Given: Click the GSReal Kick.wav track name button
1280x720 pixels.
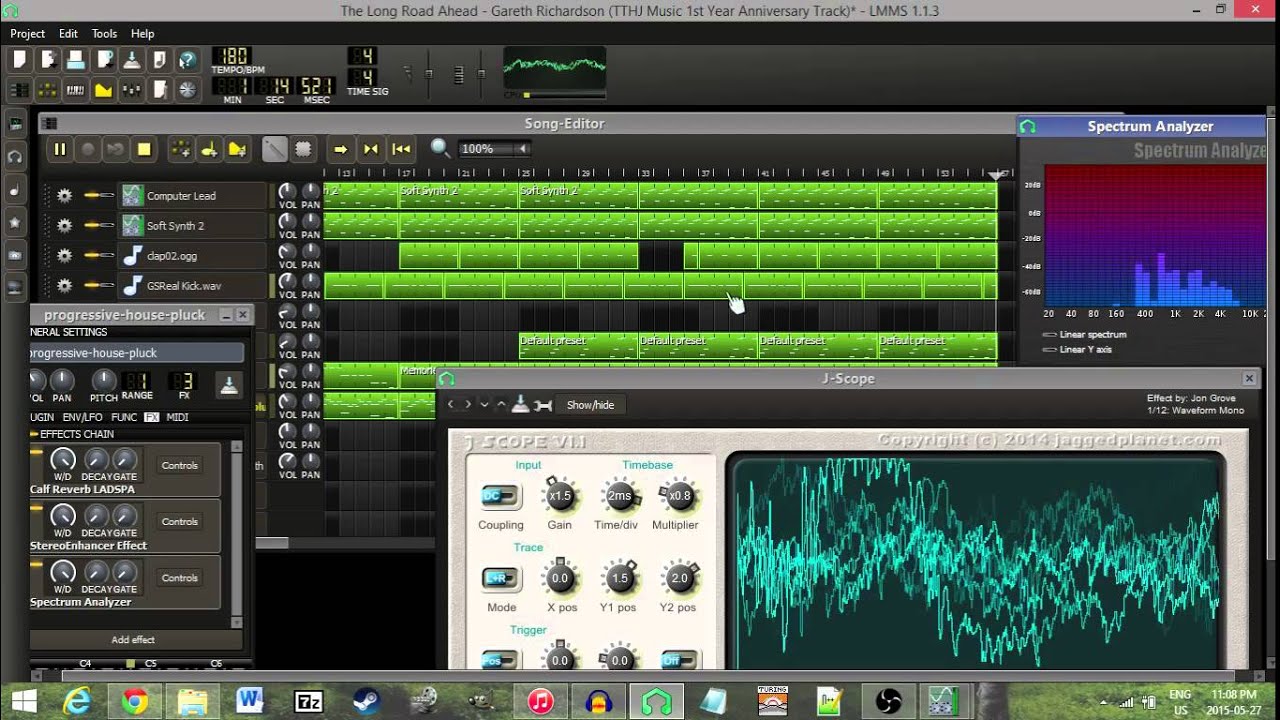Looking at the screenshot, I should [x=193, y=286].
